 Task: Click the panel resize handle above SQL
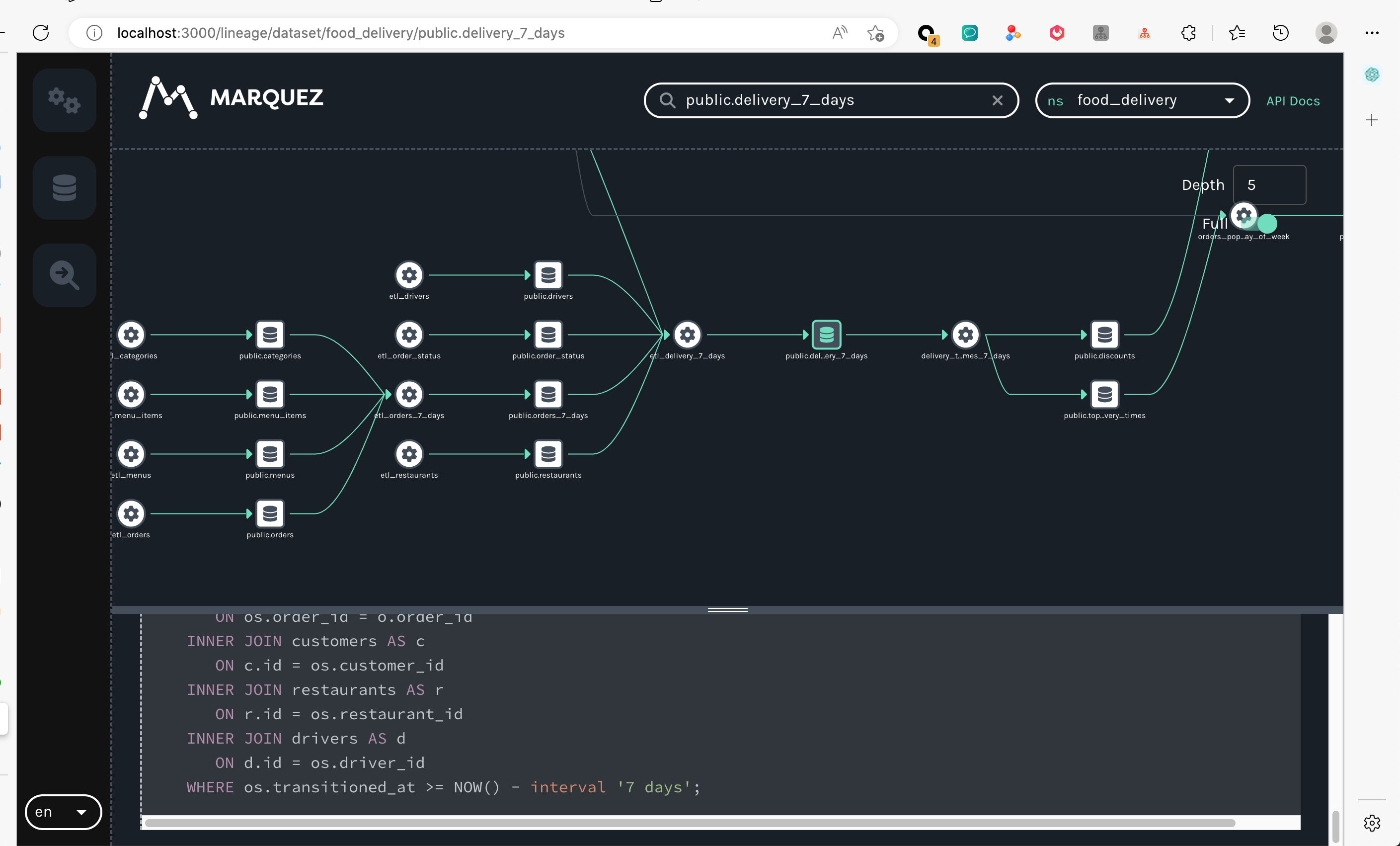[x=727, y=609]
